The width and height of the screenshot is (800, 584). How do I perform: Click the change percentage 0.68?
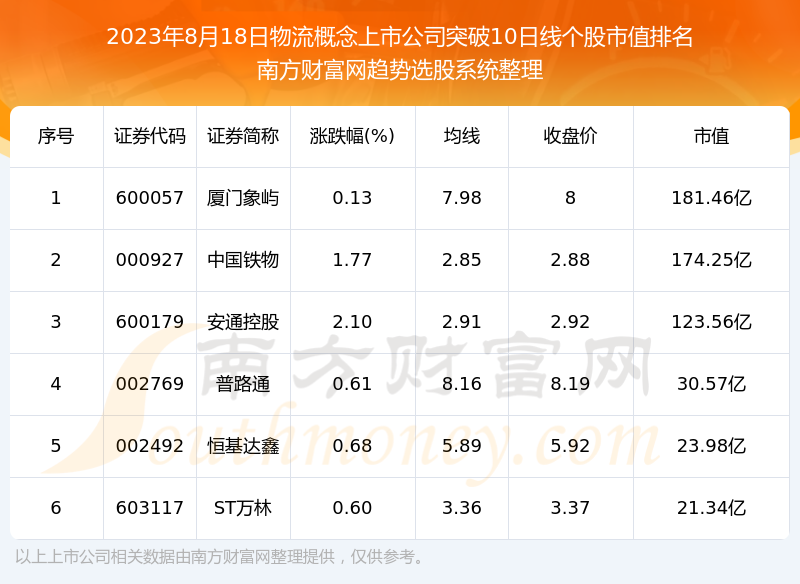[x=352, y=446]
